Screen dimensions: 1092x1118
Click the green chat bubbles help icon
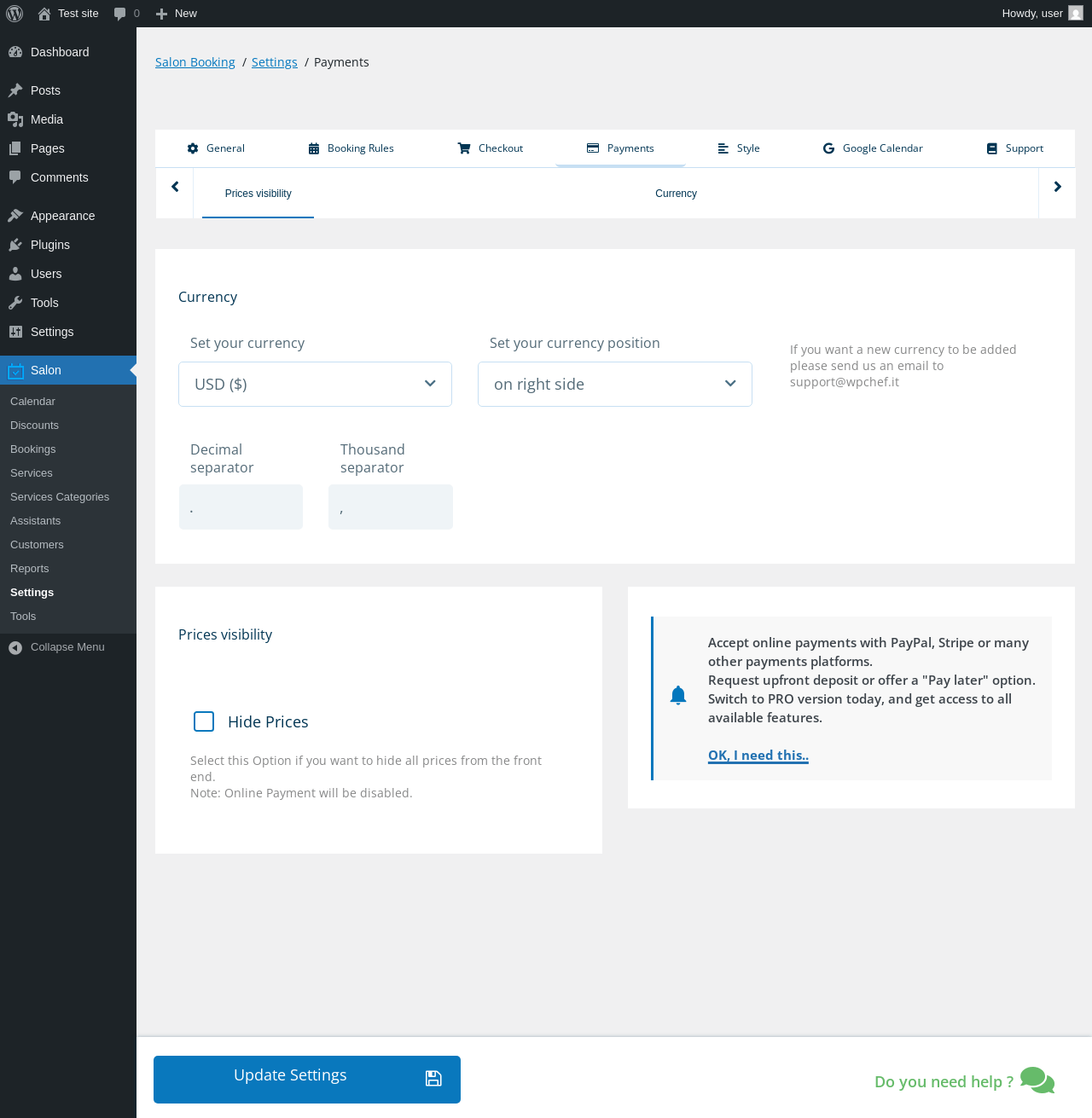tap(1037, 1080)
